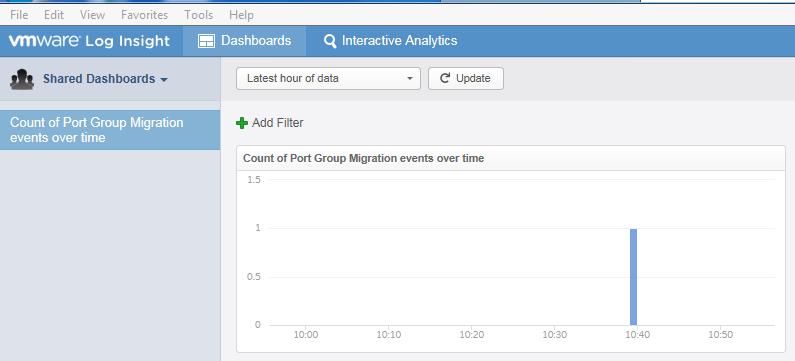Click the 10:30 axis label
Screen dimensions: 795x361
(x=555, y=335)
